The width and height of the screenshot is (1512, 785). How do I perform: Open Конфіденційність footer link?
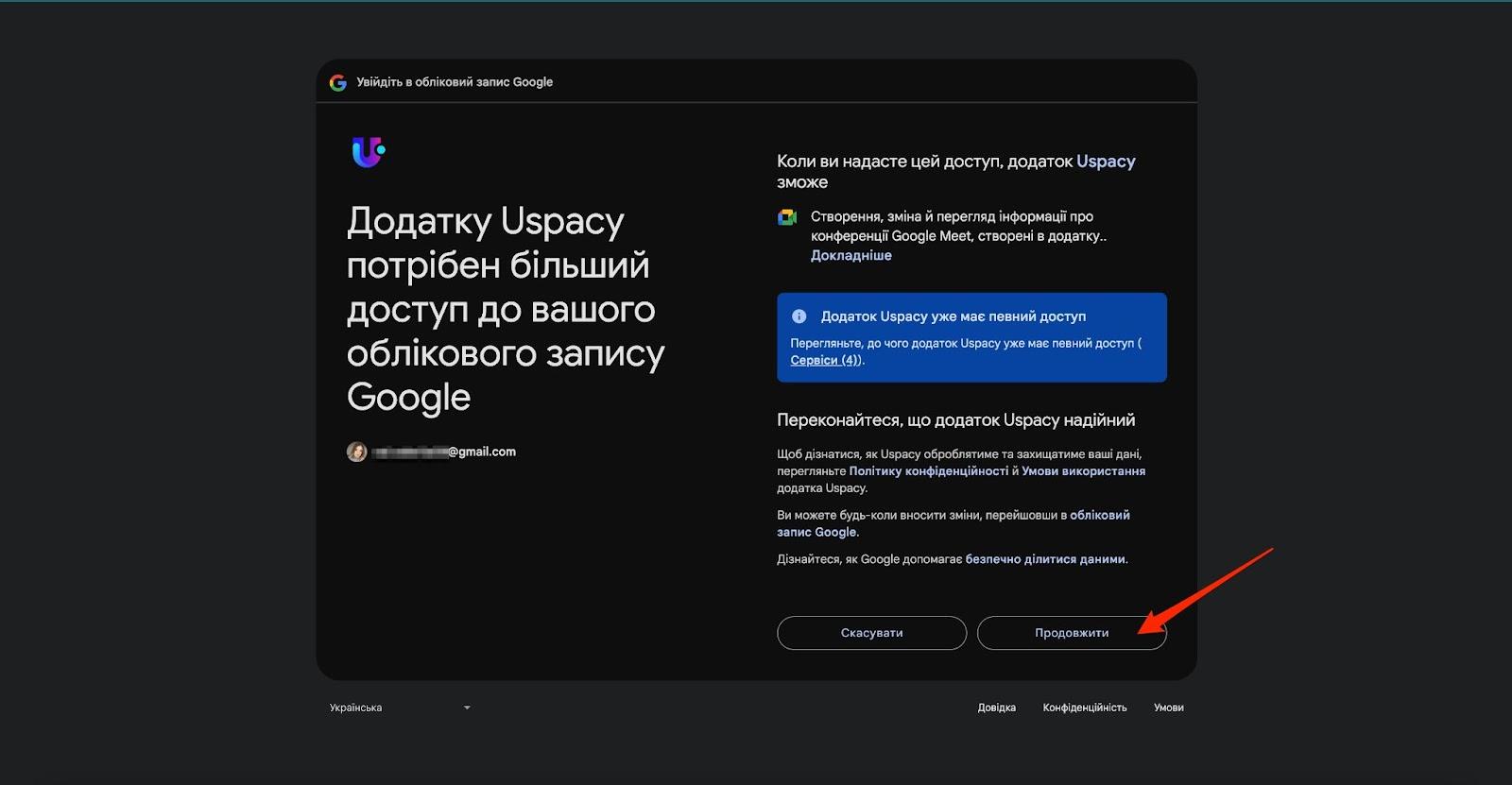click(x=1085, y=708)
